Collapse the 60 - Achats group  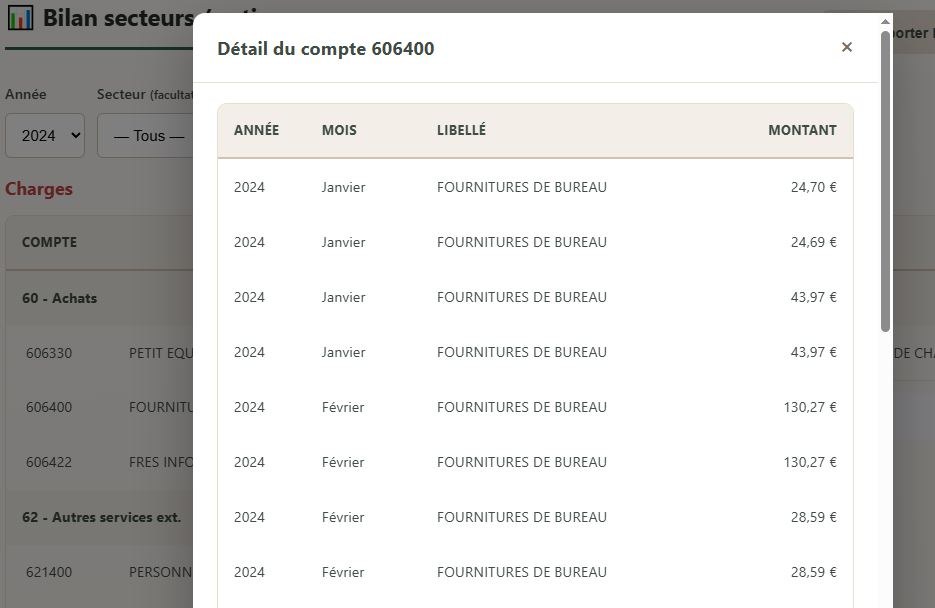coord(60,298)
